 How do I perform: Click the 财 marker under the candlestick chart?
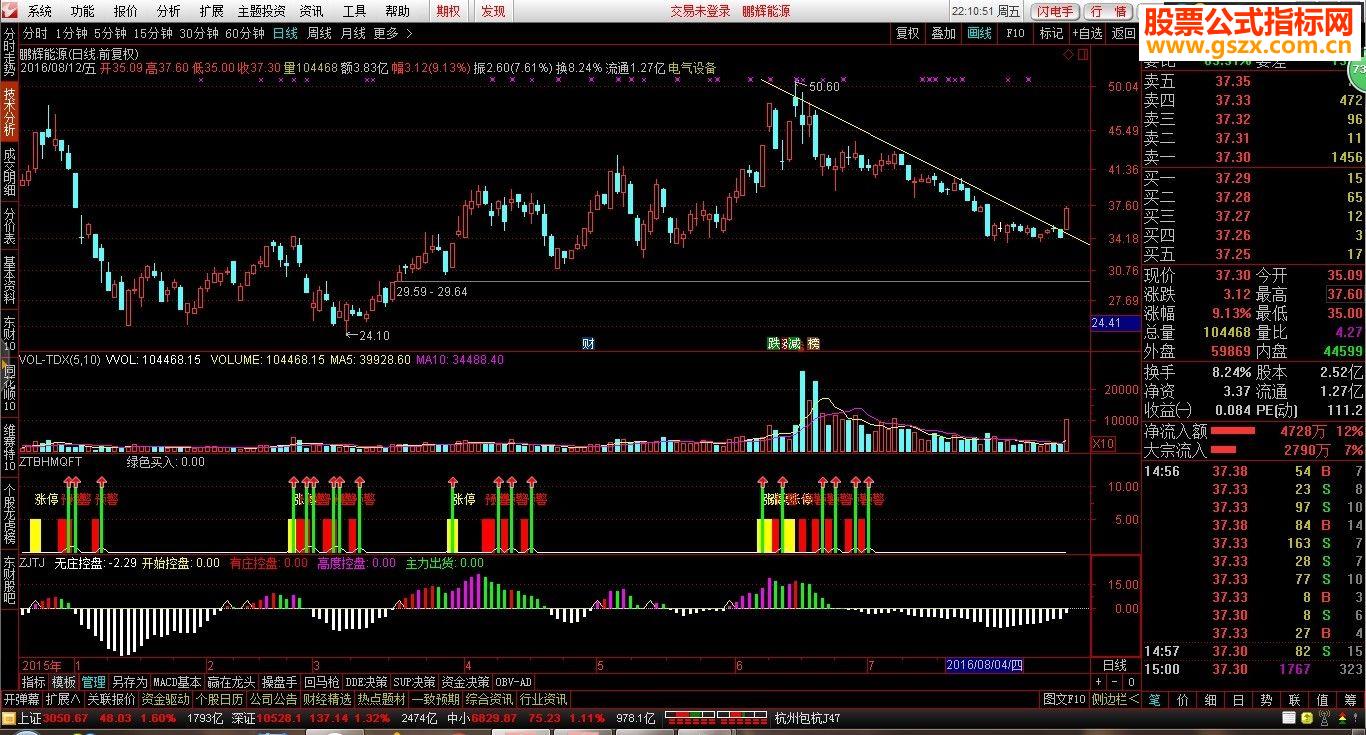[589, 343]
